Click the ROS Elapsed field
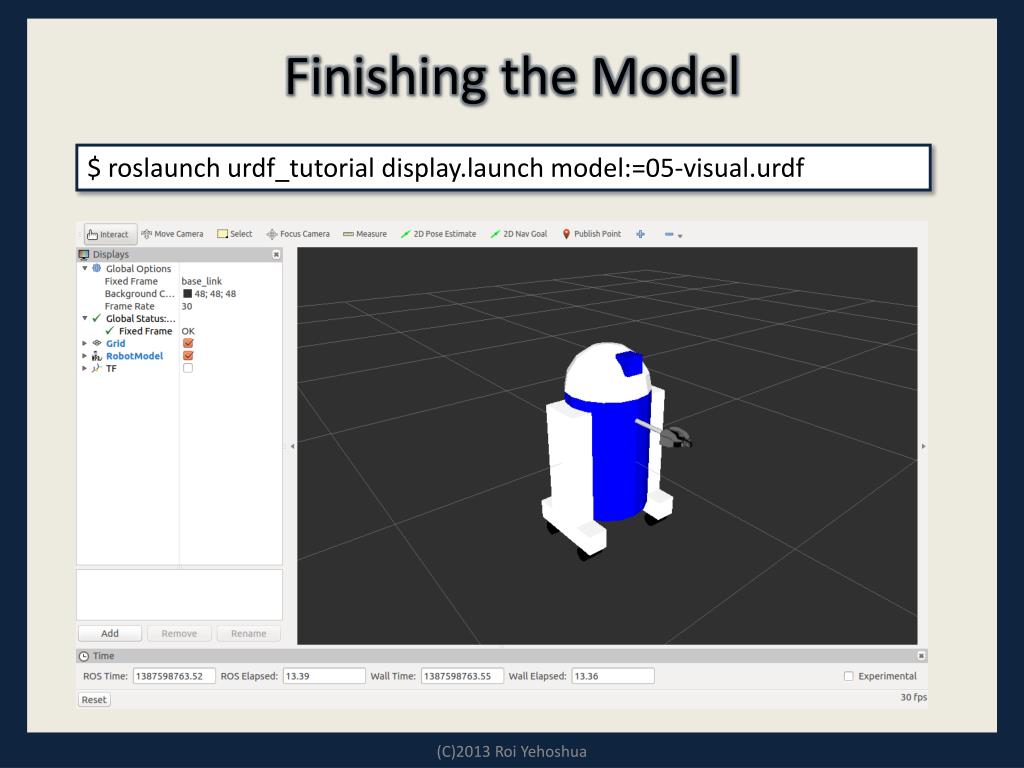 [324, 676]
